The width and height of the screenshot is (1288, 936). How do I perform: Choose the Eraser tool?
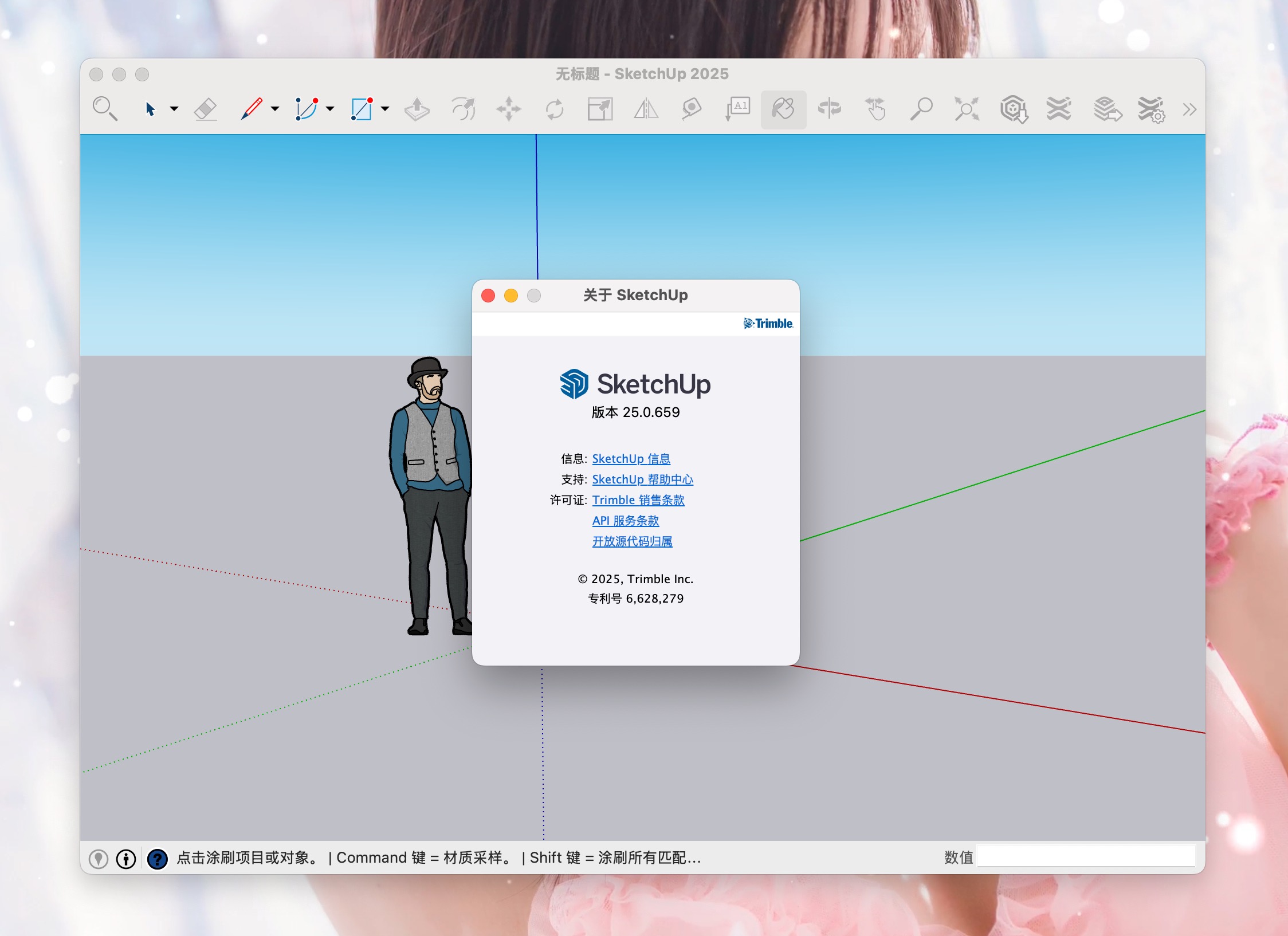coord(205,109)
